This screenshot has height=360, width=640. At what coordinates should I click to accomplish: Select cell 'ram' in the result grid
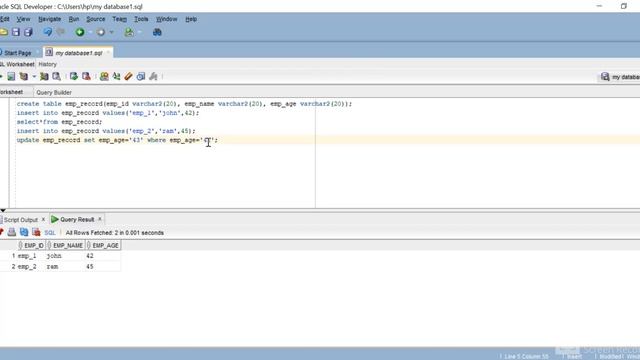(x=52, y=267)
